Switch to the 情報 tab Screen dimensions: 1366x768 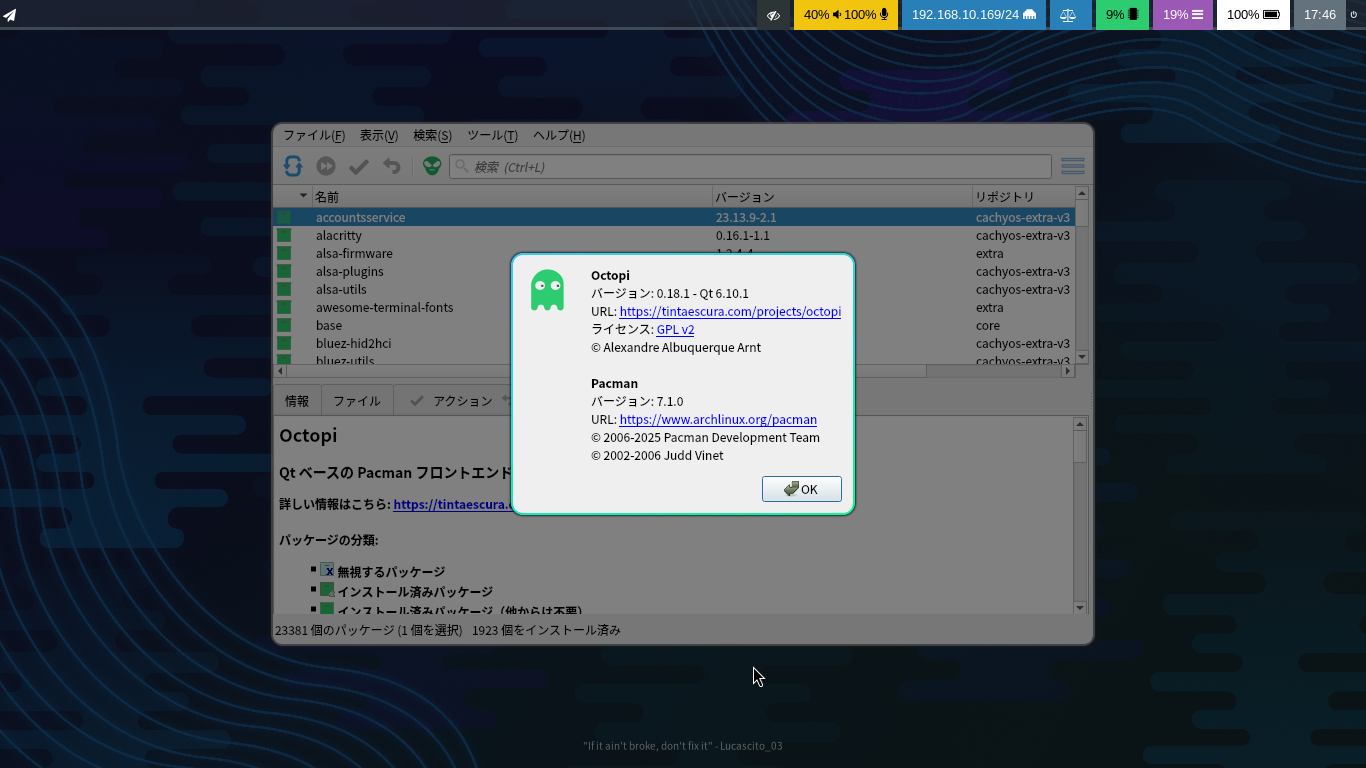point(297,401)
